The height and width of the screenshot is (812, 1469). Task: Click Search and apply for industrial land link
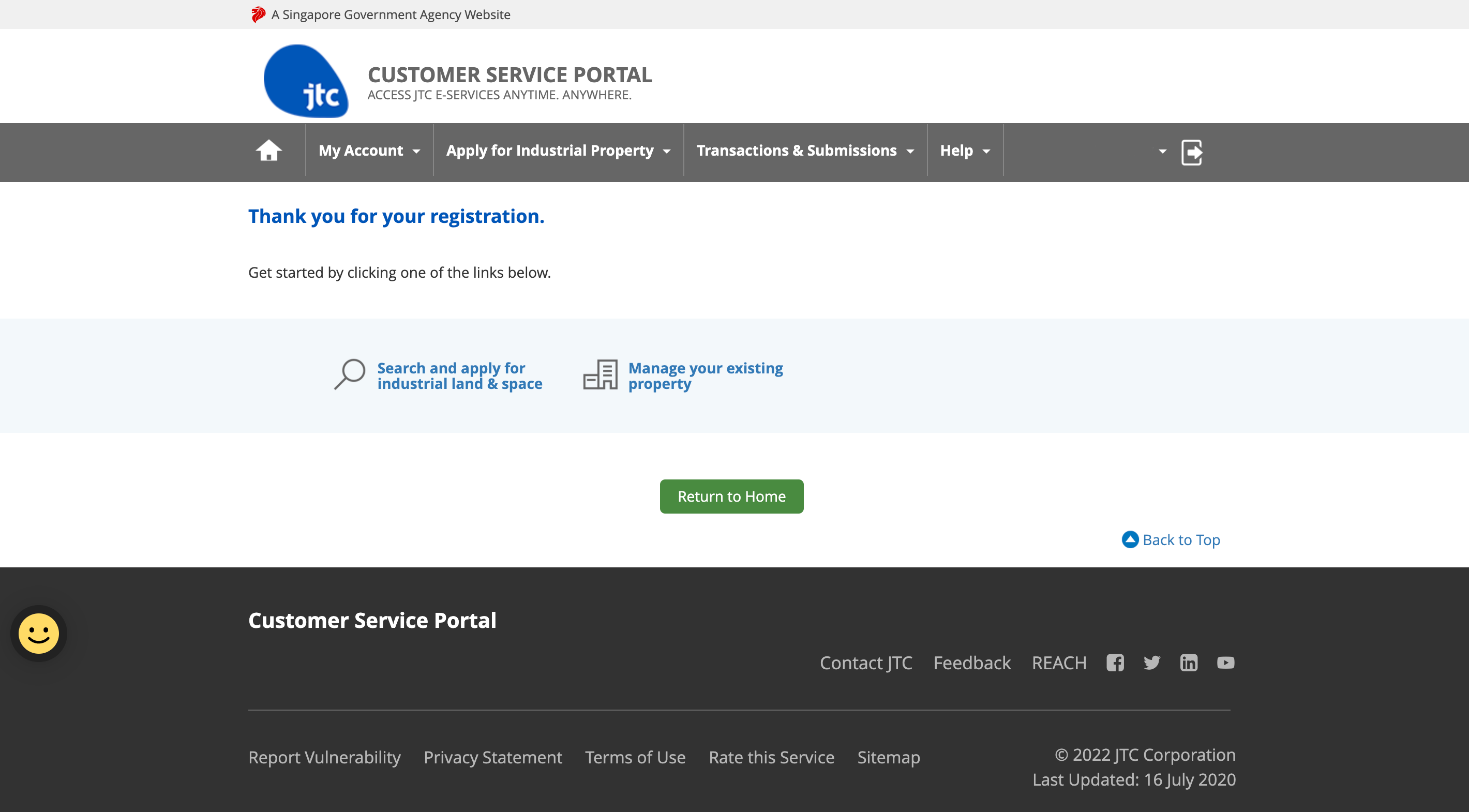pos(460,376)
